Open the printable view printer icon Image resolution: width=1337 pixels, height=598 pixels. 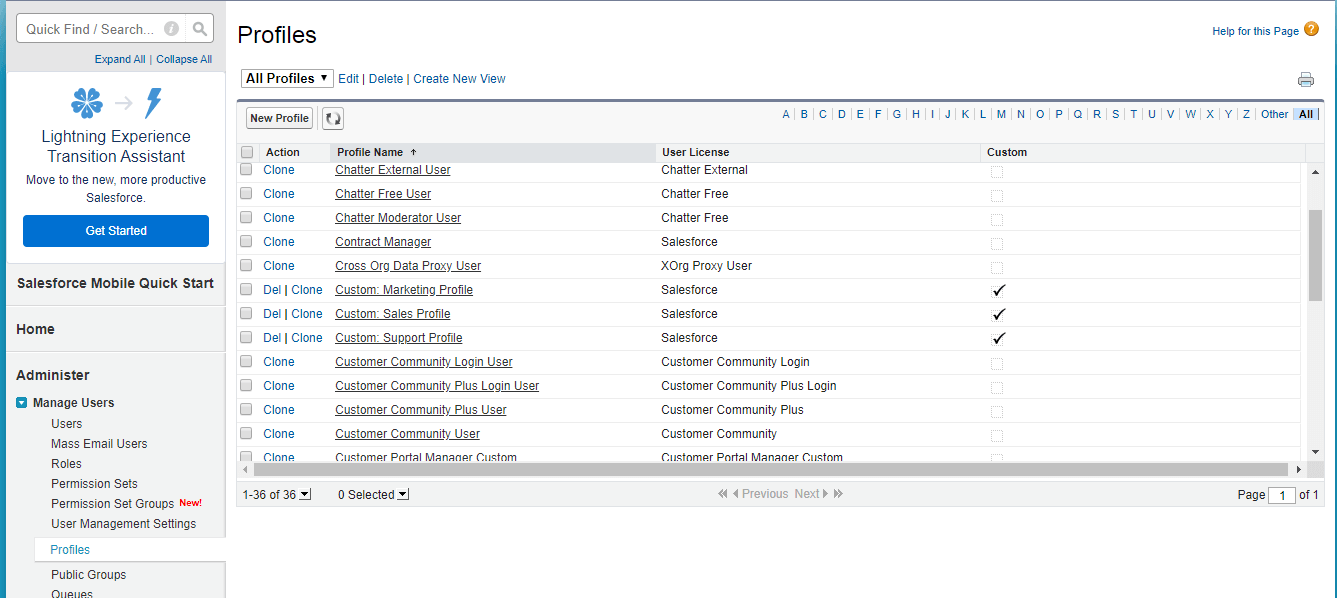pyautogui.click(x=1305, y=80)
